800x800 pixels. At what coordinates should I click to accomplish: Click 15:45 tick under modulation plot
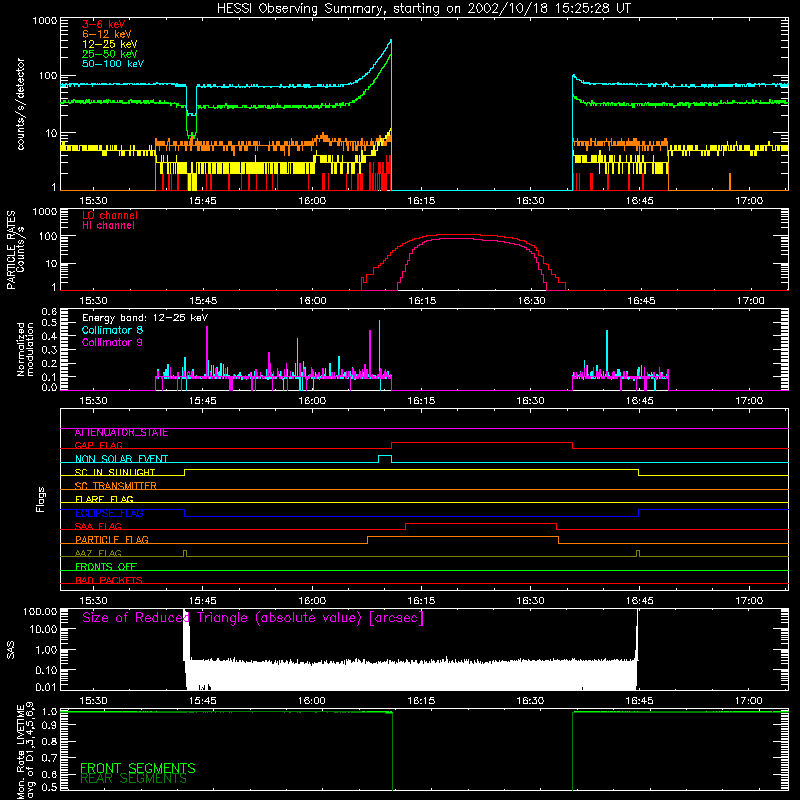click(203, 401)
